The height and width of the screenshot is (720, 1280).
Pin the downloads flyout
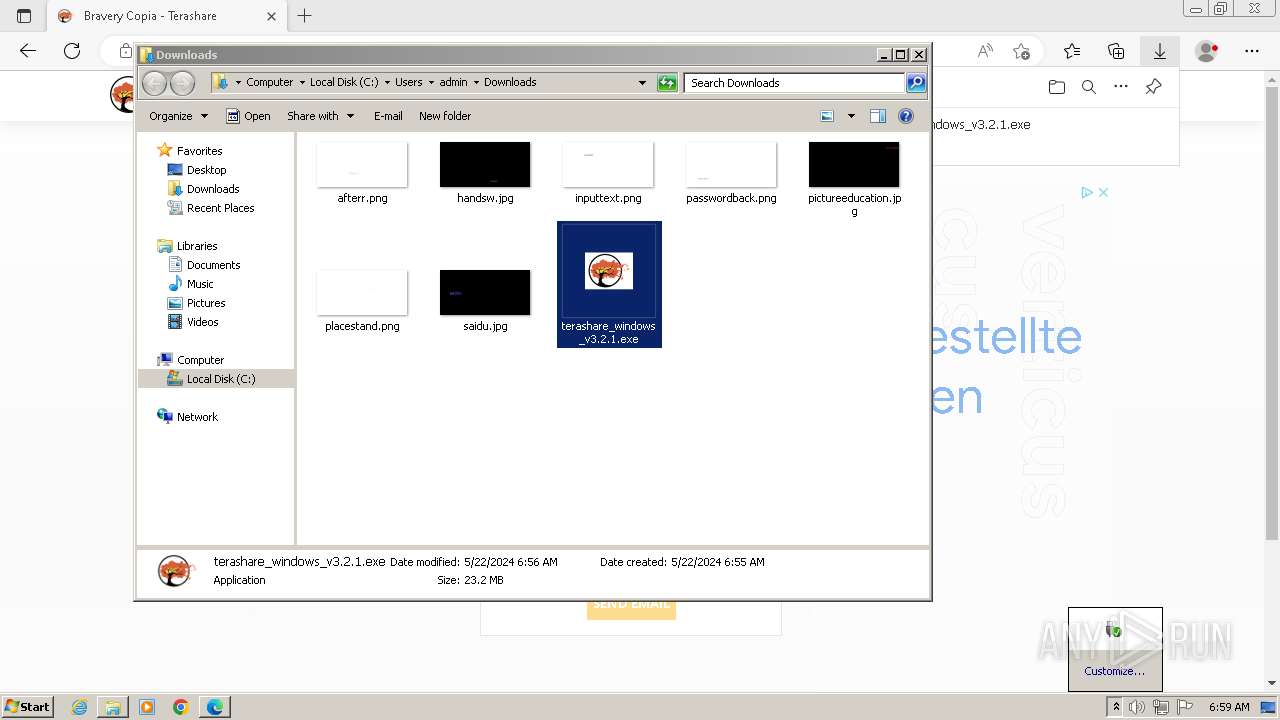[x=1153, y=87]
